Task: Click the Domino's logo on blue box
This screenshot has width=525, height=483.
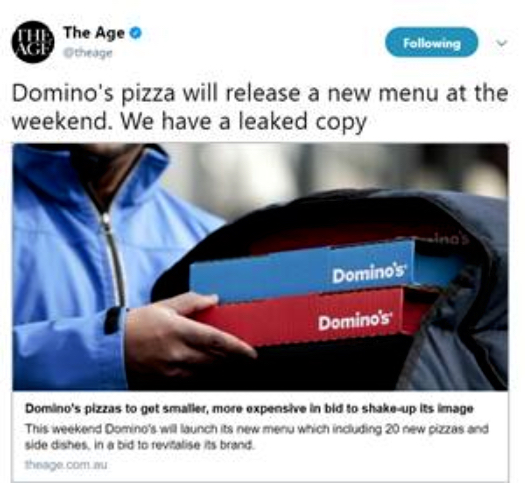Action: click(369, 274)
